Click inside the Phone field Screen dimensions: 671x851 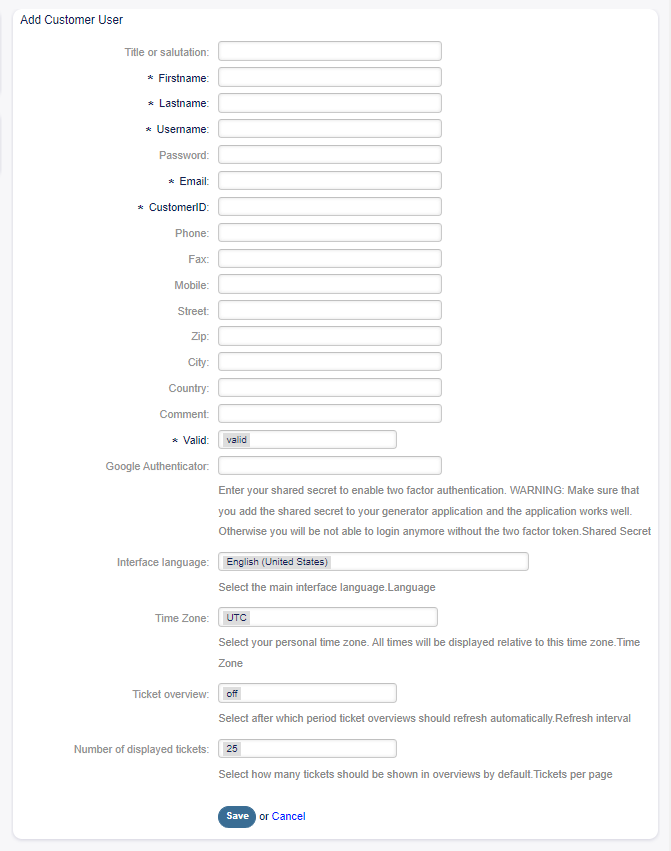329,232
